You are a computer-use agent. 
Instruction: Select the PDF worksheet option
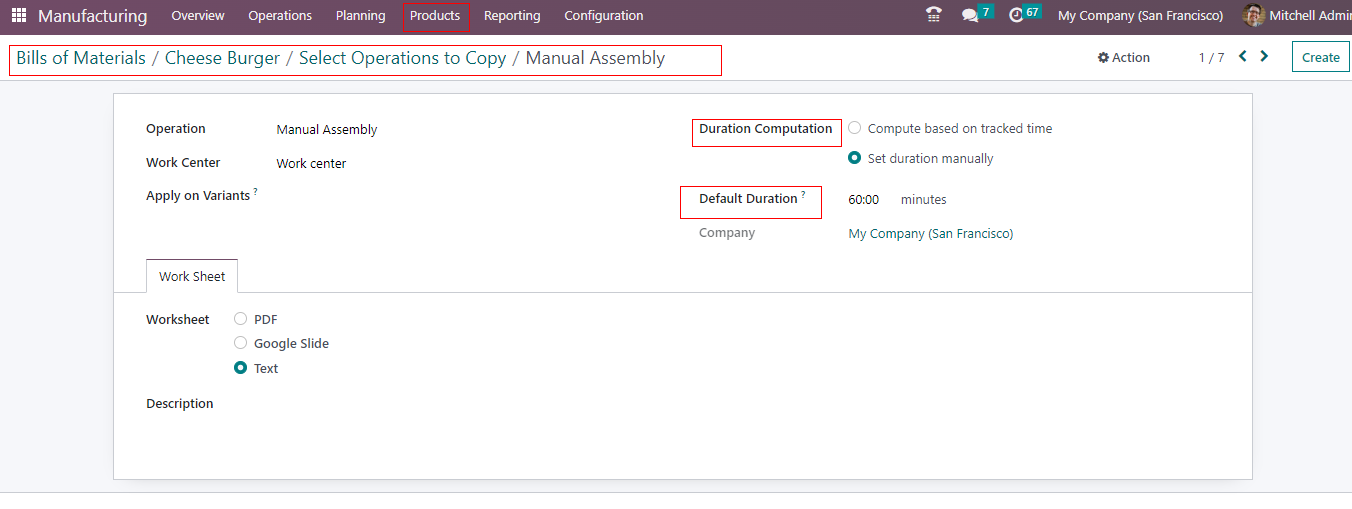pos(241,319)
